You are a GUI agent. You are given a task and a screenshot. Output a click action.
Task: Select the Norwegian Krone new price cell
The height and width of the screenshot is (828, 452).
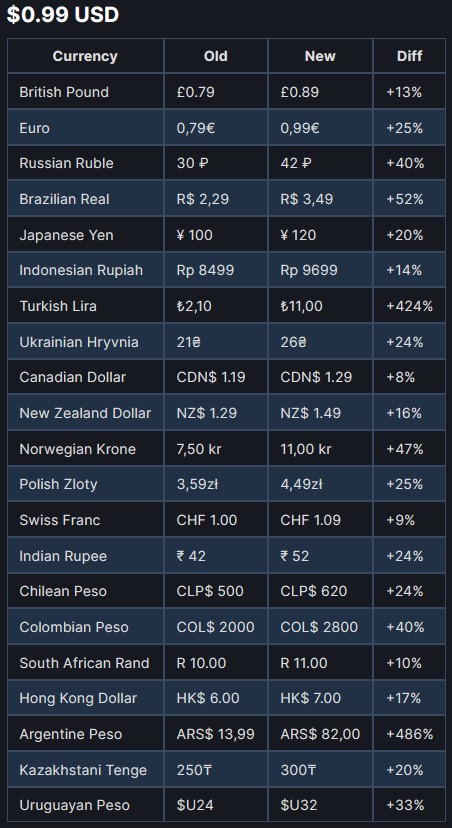(x=320, y=449)
